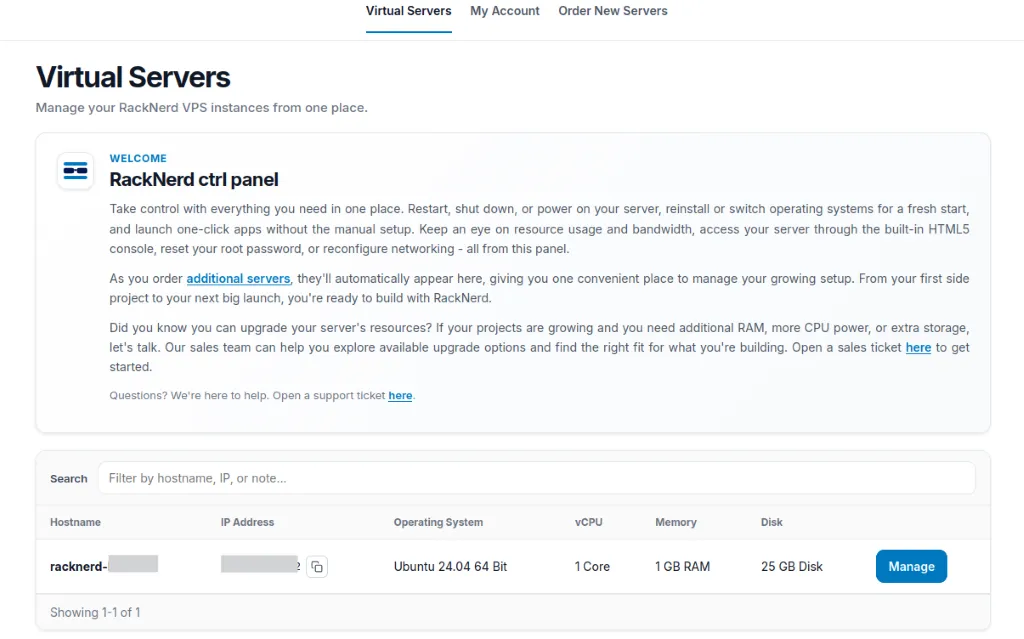Screen dimensions: 1024x639
Task: Click the vCPU column header
Action: click(x=588, y=522)
